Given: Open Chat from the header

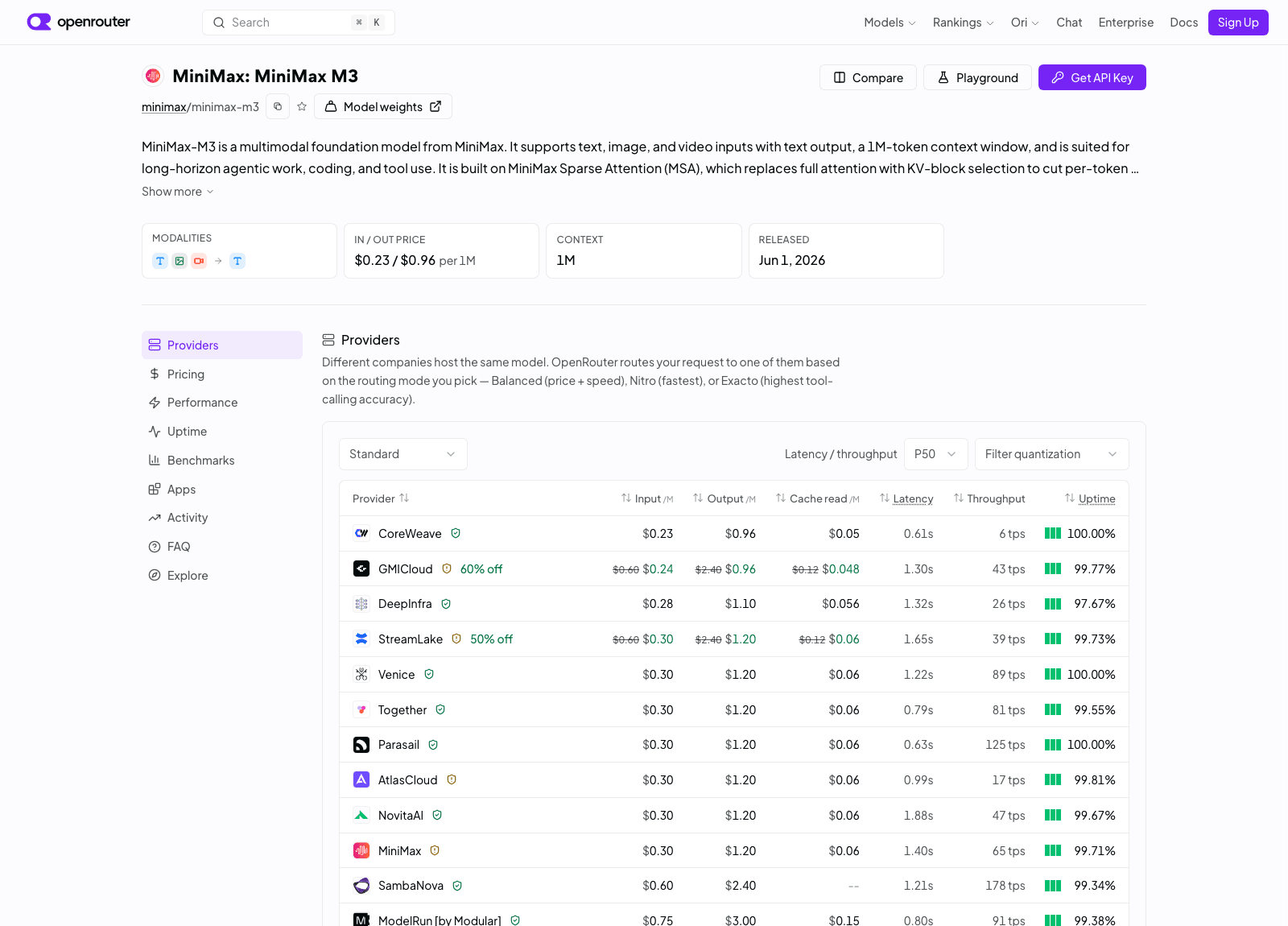Looking at the screenshot, I should click(1069, 23).
